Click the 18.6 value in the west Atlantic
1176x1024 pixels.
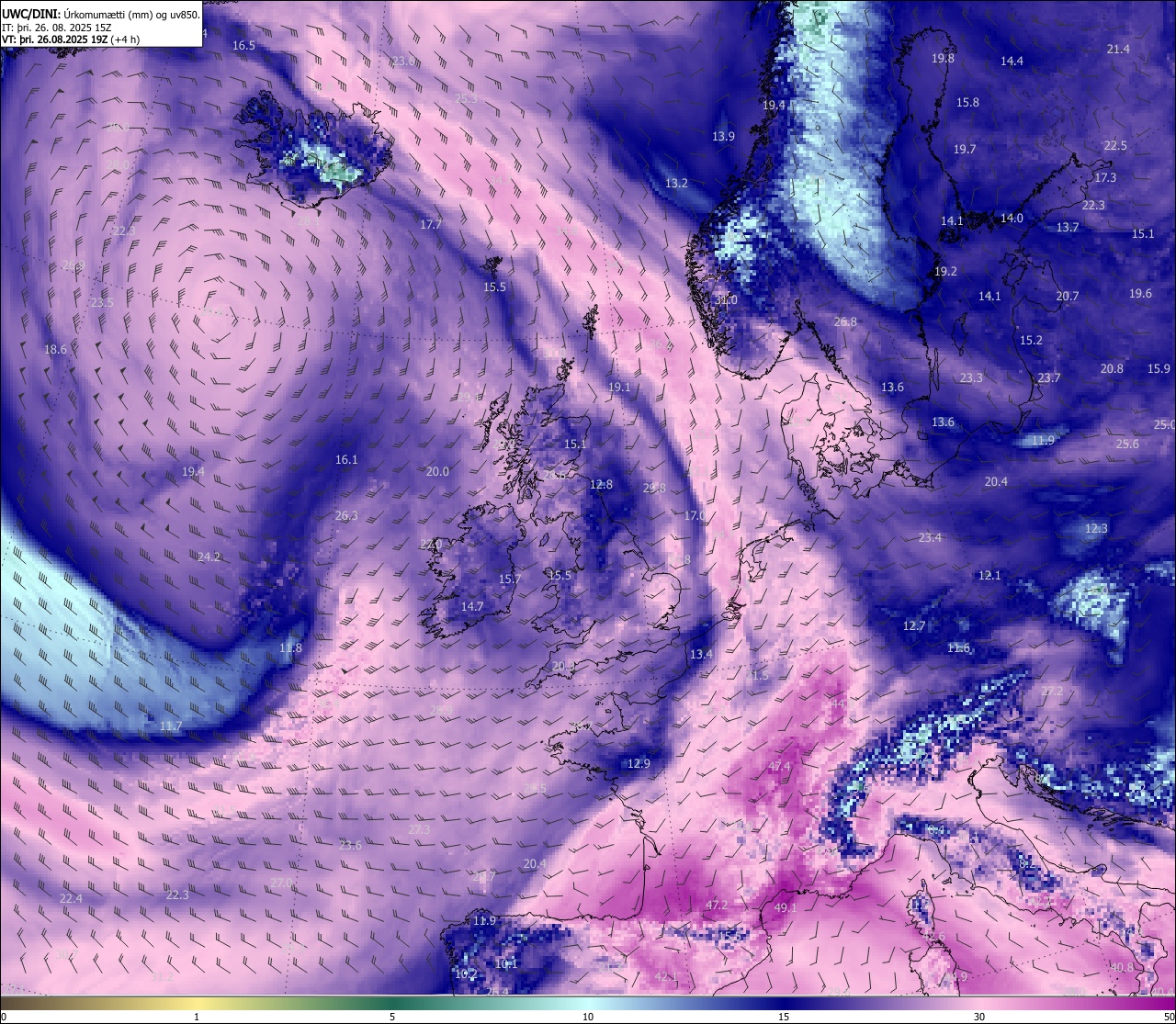pyautogui.click(x=55, y=350)
